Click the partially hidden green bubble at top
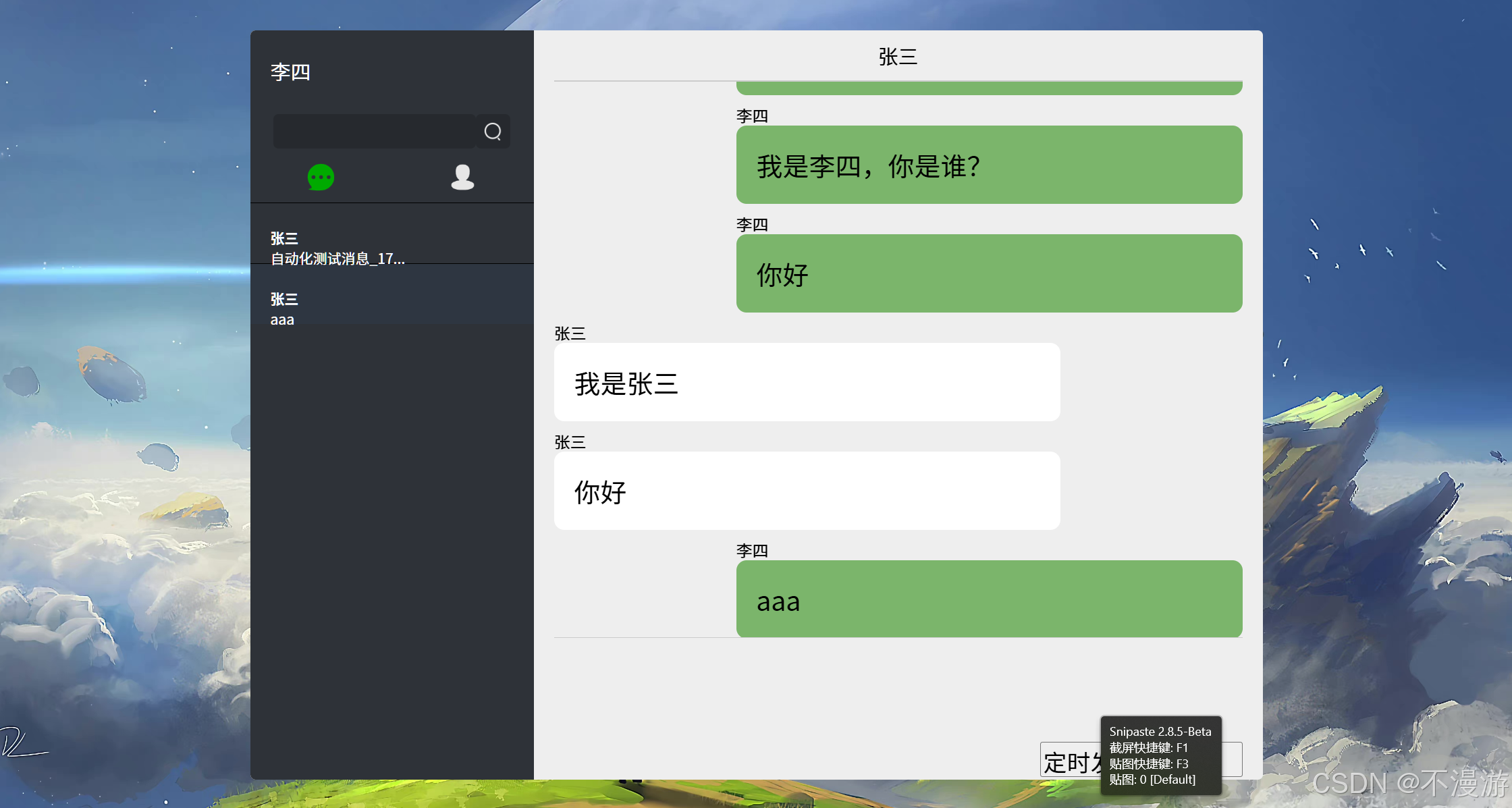1512x808 pixels. point(989,88)
